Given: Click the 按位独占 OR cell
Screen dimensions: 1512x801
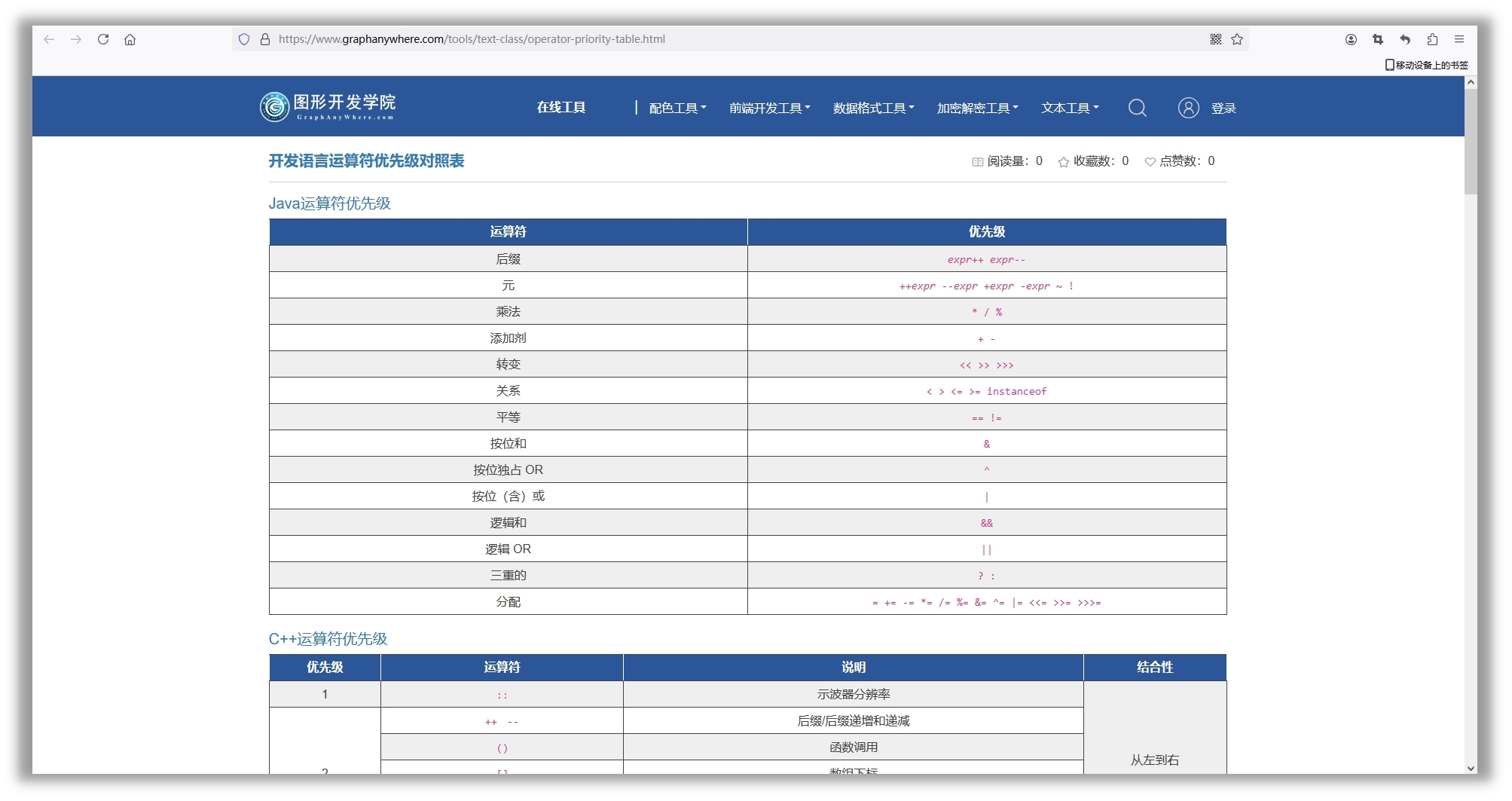Looking at the screenshot, I should (x=509, y=469).
